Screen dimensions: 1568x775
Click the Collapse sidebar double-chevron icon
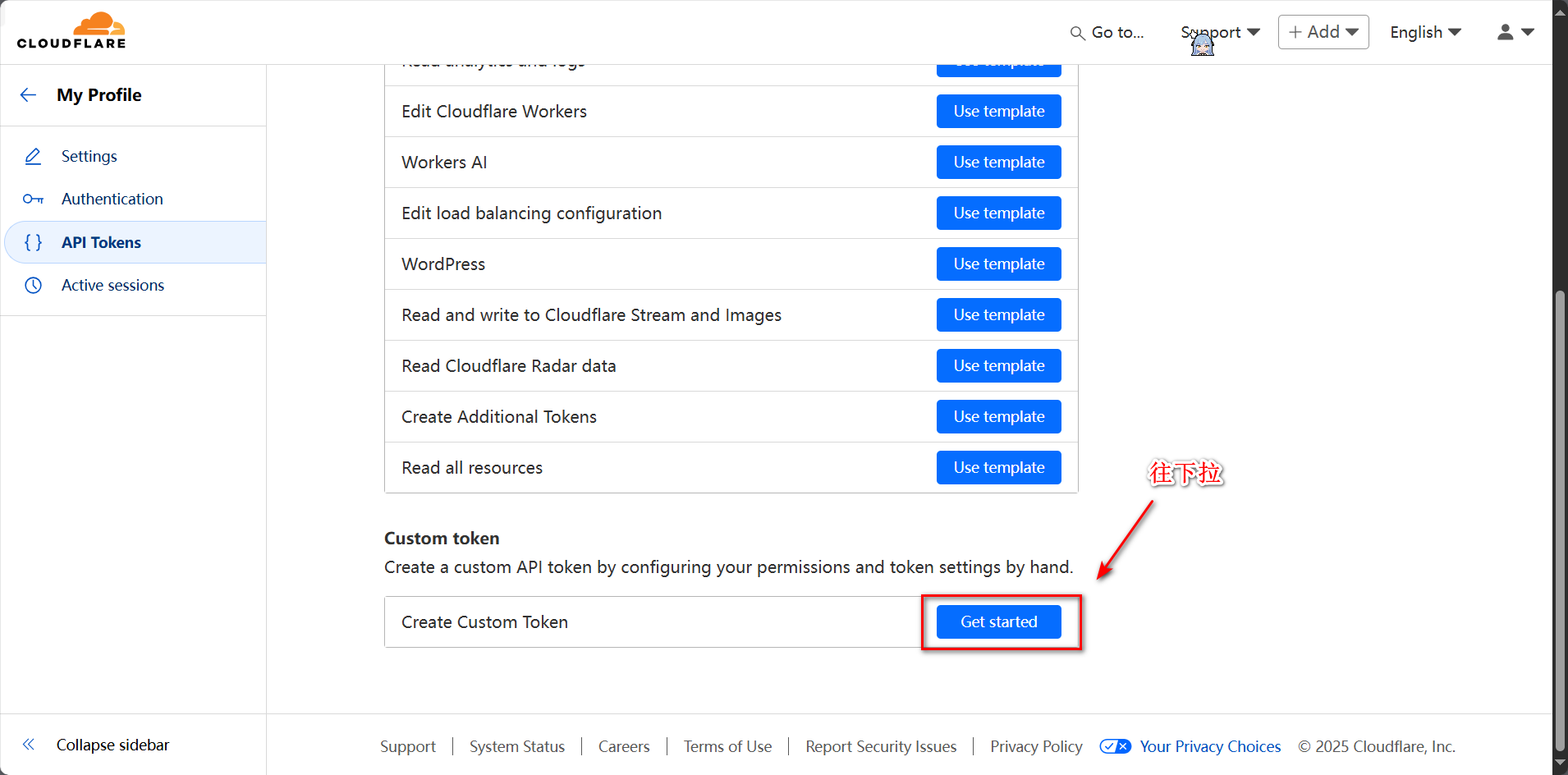(x=29, y=745)
